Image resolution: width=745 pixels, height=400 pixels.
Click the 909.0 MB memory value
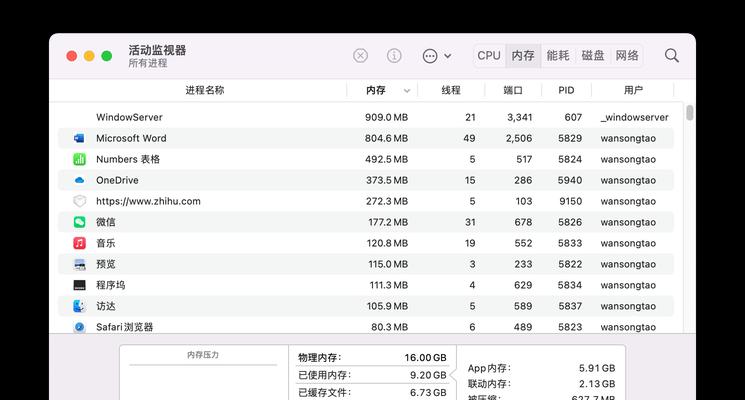[x=386, y=117]
